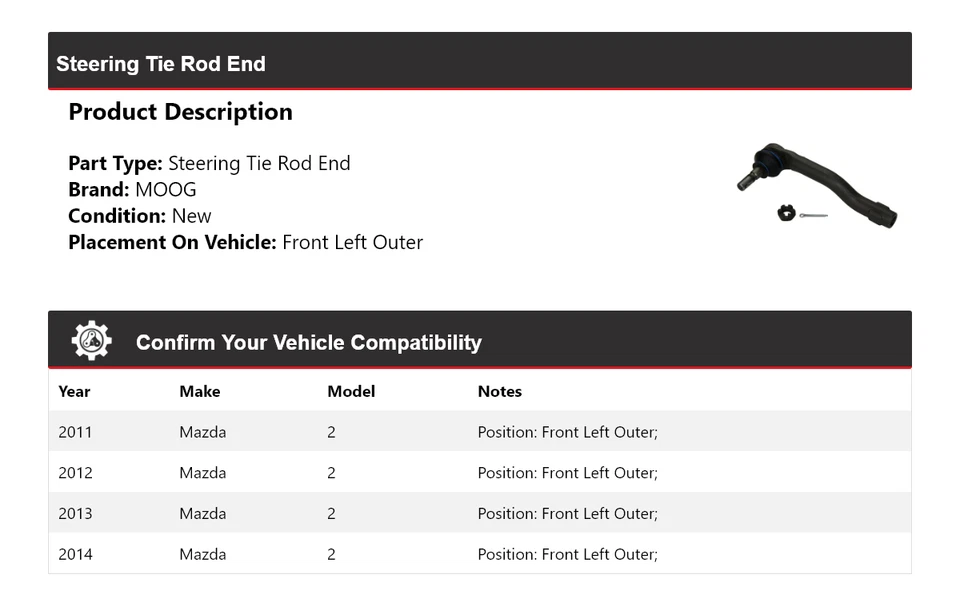Click the castle nut in product photo
This screenshot has height=606, width=960.
[x=787, y=213]
